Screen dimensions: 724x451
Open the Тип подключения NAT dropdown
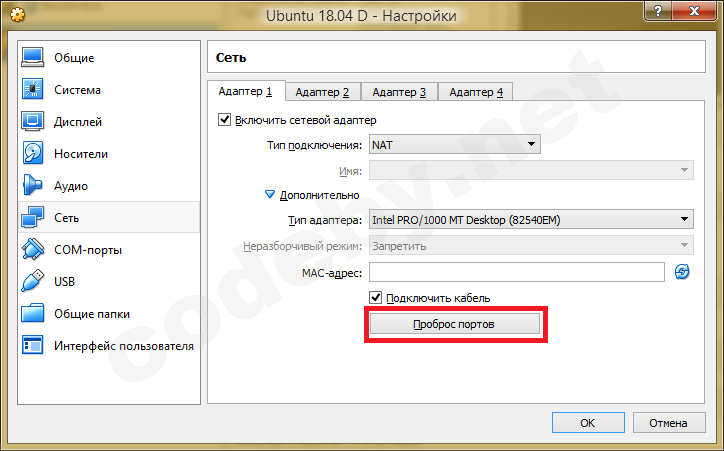tap(455, 145)
